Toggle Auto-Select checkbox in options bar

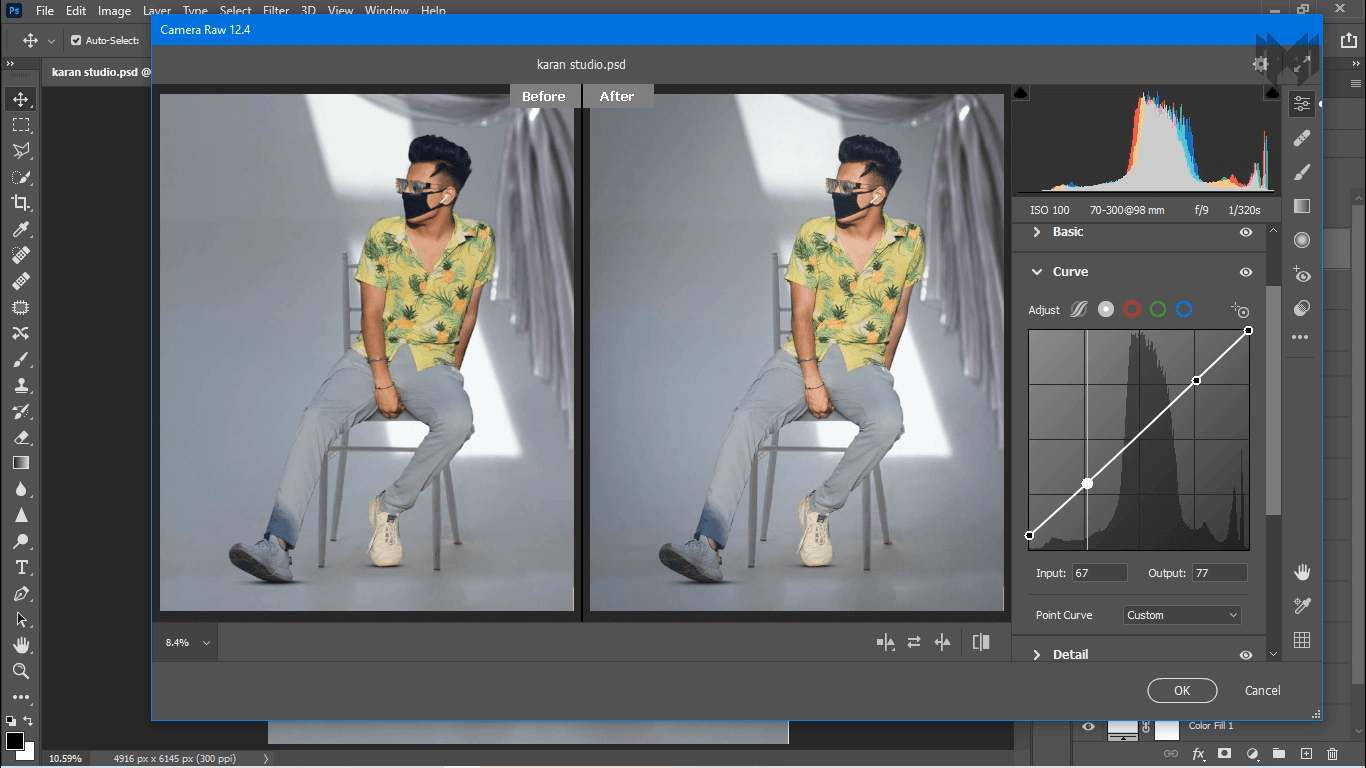76,41
